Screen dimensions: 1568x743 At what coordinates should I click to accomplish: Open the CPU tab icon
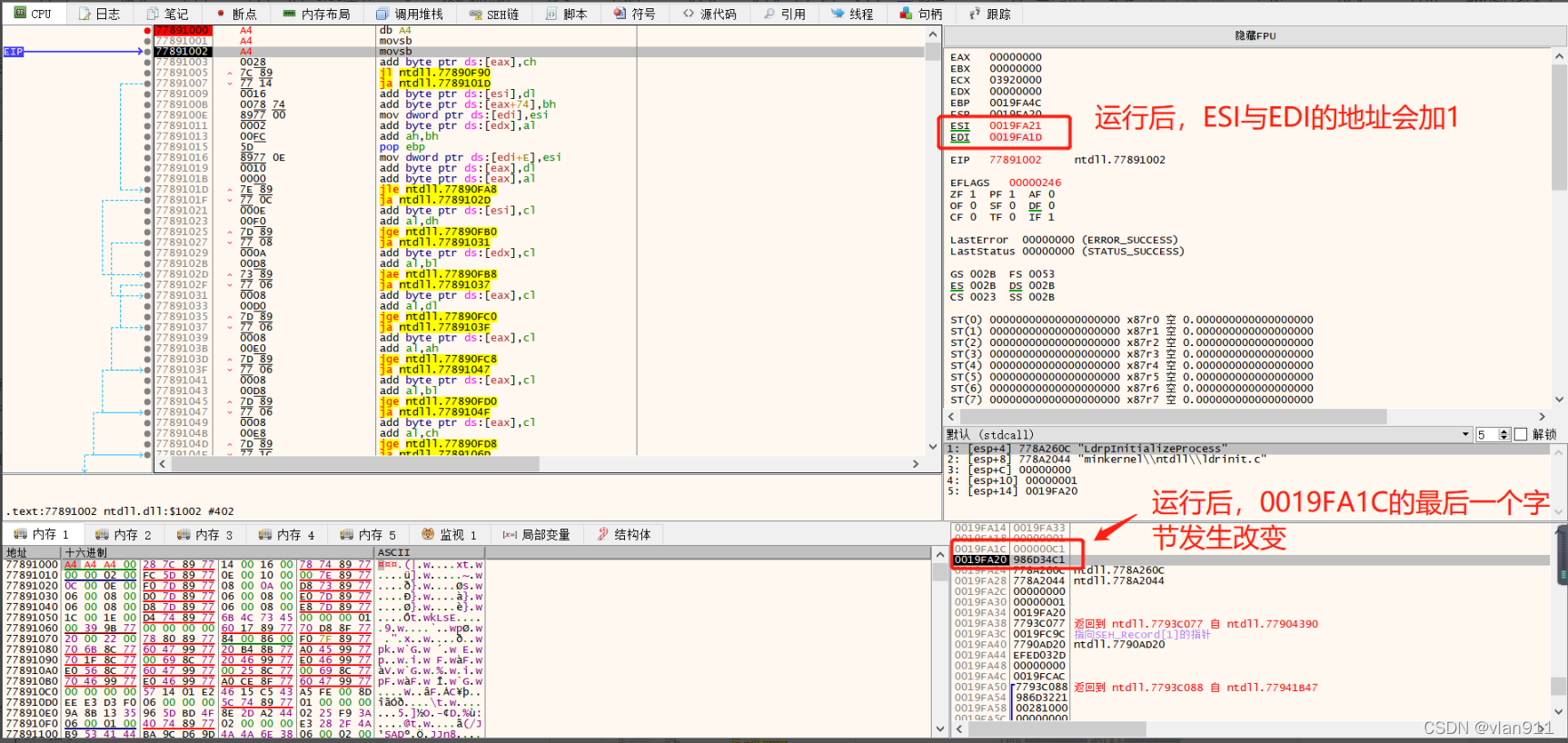(20, 14)
